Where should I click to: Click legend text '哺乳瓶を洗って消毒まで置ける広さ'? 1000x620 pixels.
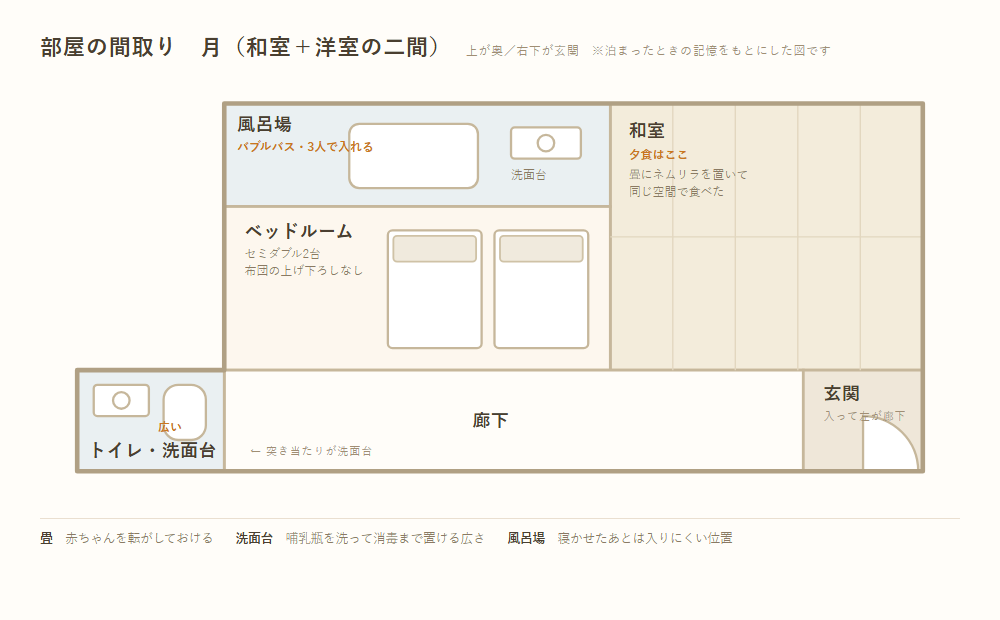point(385,538)
